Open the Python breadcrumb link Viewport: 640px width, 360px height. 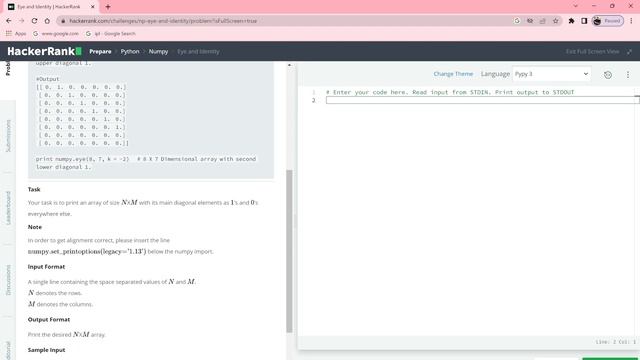[130, 51]
